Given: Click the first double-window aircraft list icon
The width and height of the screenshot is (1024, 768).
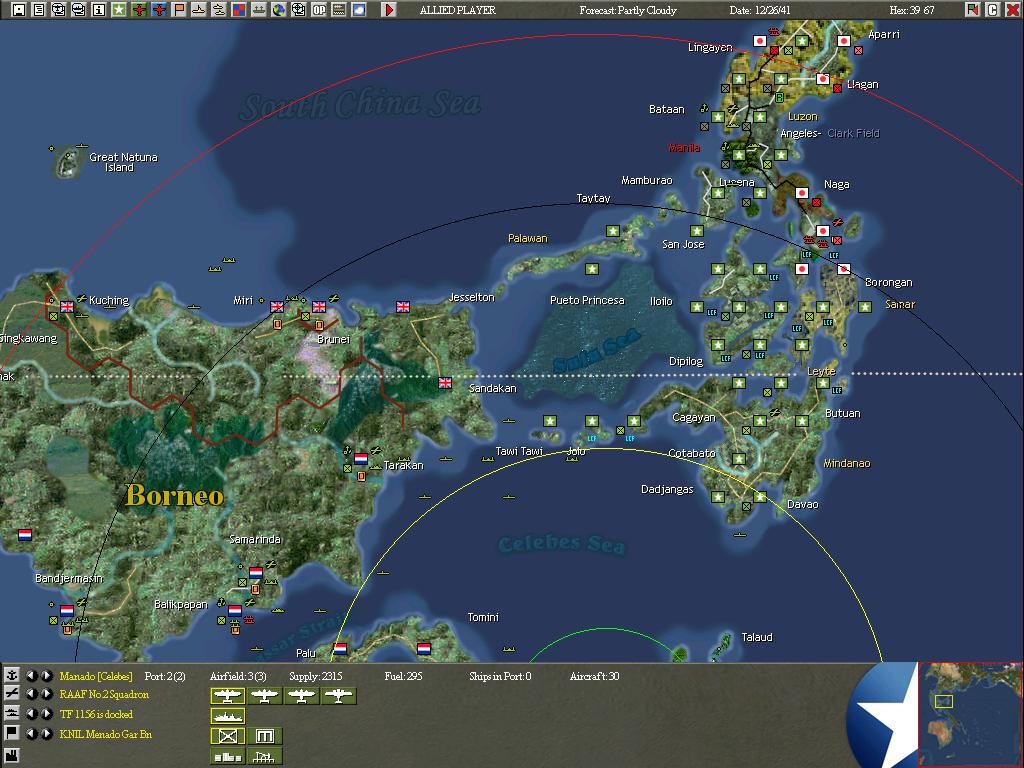Looking at the screenshot, I should tap(59, 10).
